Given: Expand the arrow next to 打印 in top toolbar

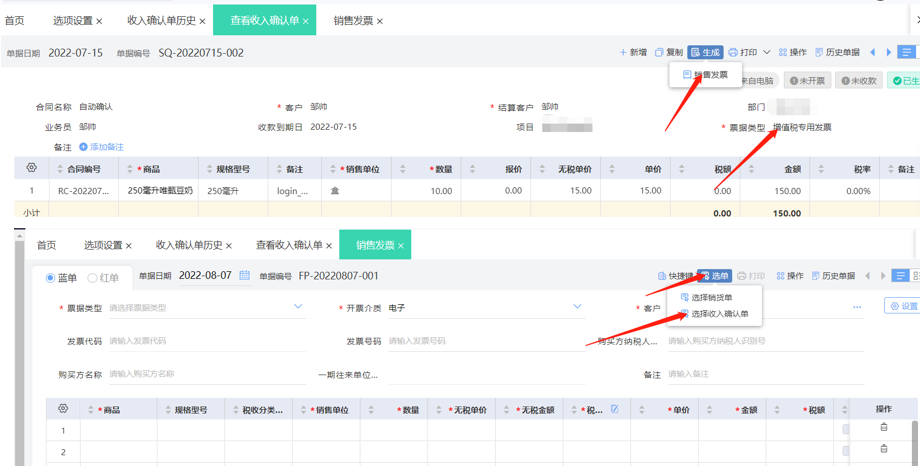Looking at the screenshot, I should [x=767, y=52].
